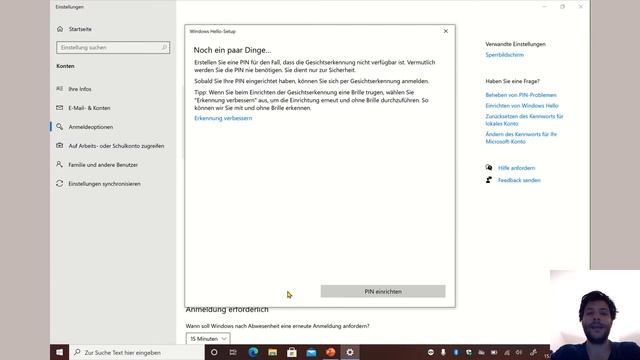Open the Erkennung verbessern link
Viewport: 640px width, 360px height.
pos(223,118)
